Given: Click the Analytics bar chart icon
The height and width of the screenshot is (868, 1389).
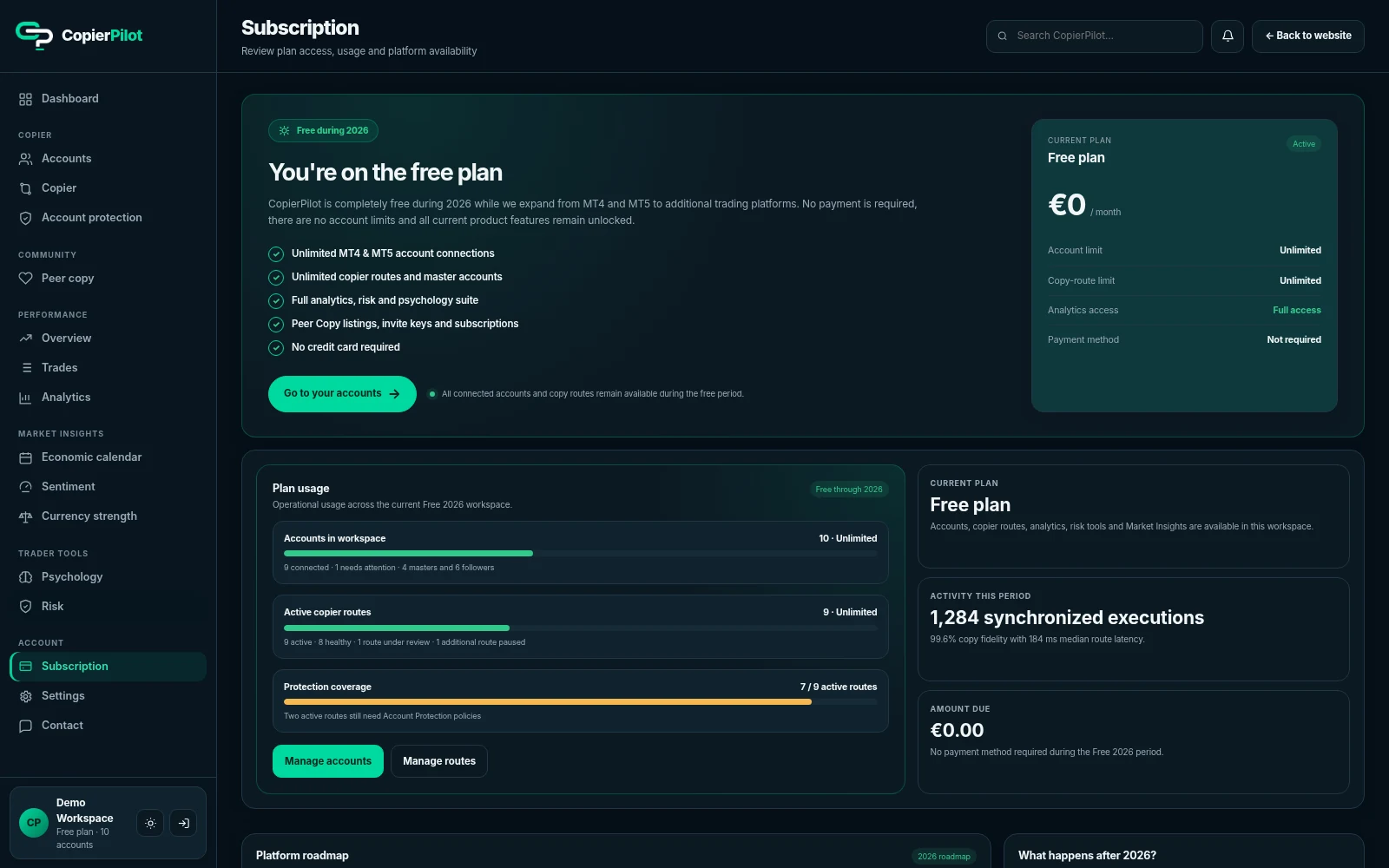Looking at the screenshot, I should click(25, 398).
